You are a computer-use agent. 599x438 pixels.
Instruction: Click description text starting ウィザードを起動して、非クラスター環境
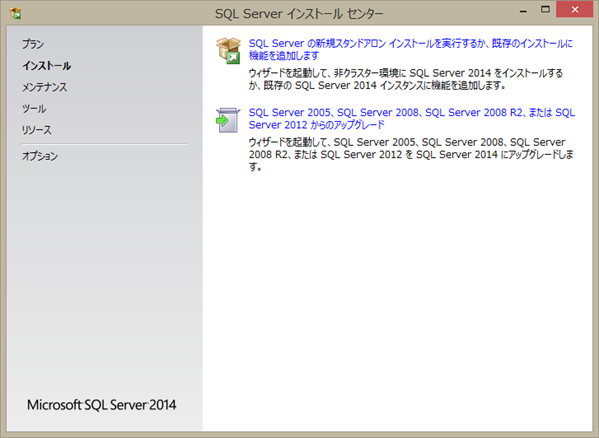pyautogui.click(x=406, y=79)
